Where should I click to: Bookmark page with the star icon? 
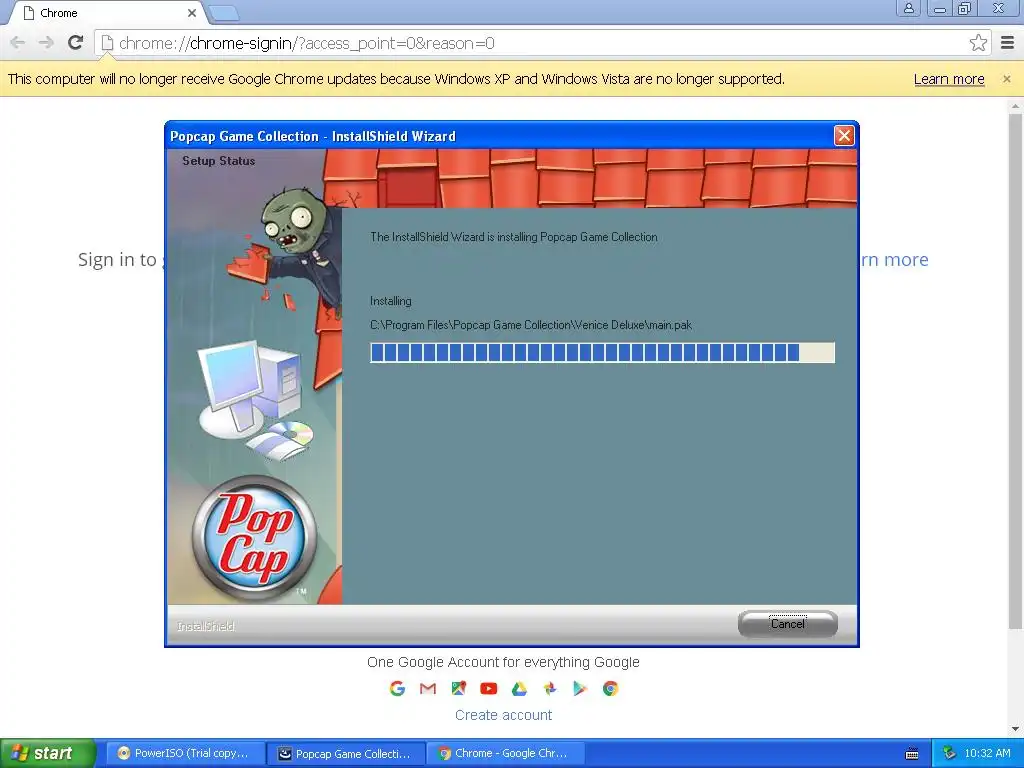[978, 43]
